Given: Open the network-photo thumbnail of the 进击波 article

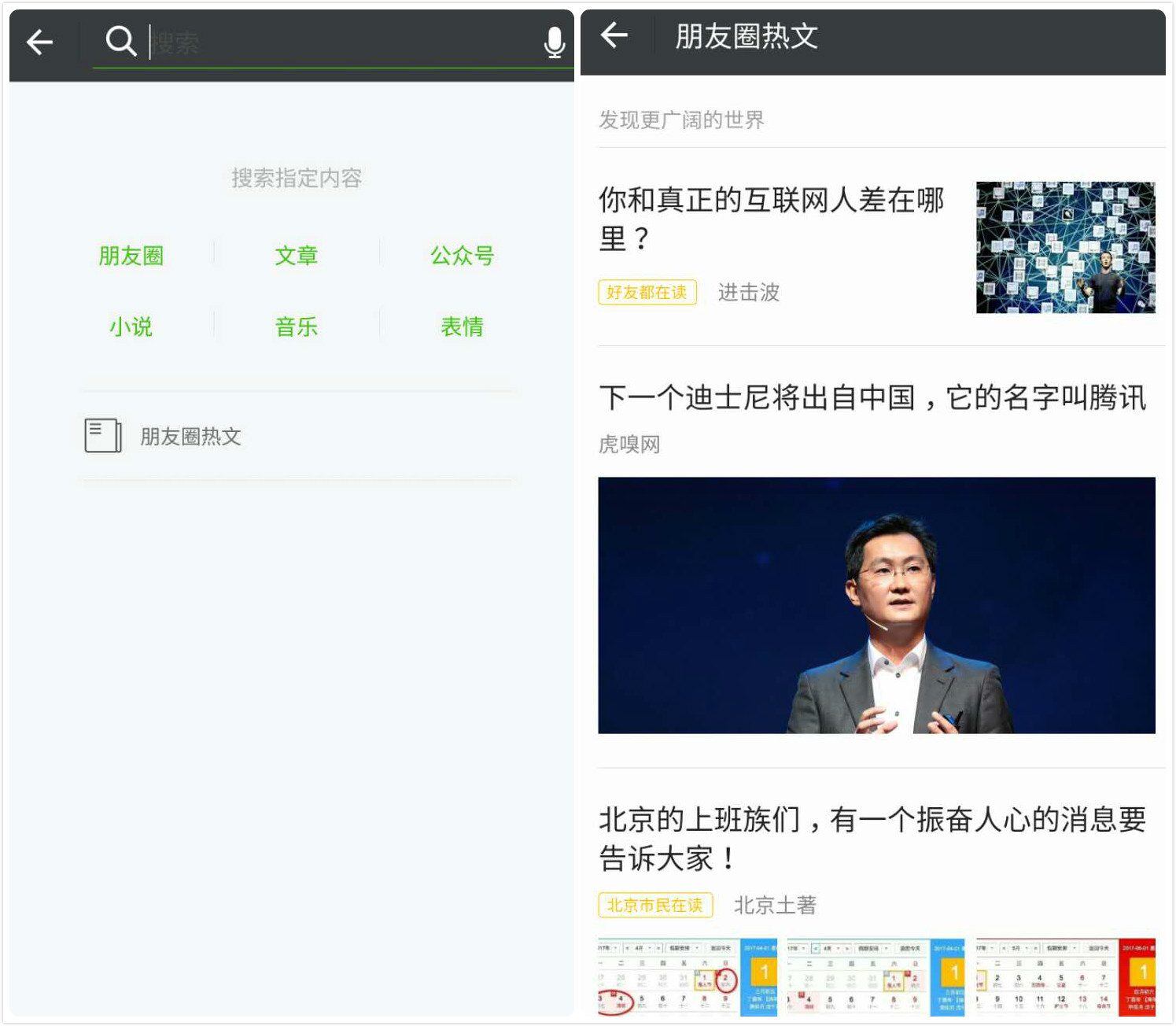Looking at the screenshot, I should point(1066,247).
